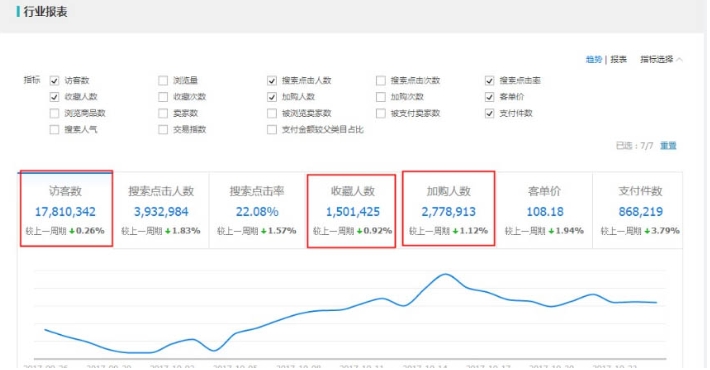Tick the 交易指数 checkbox
Viewport: 710px width, 370px height.
pos(163,130)
